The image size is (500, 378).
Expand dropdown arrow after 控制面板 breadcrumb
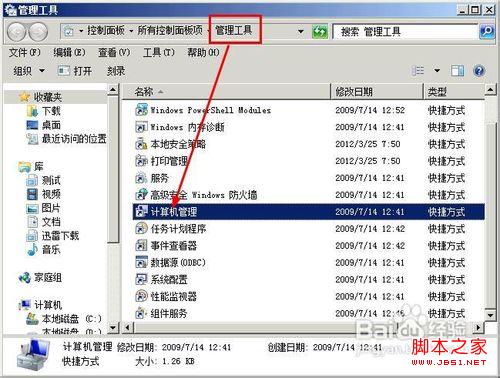[x=131, y=31]
